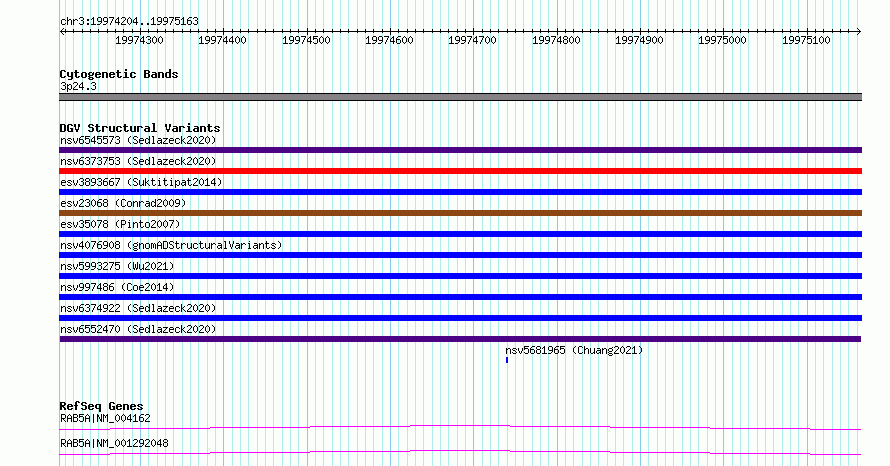Click ruler position 19974800
This screenshot has height=466, width=890.
tap(556, 40)
